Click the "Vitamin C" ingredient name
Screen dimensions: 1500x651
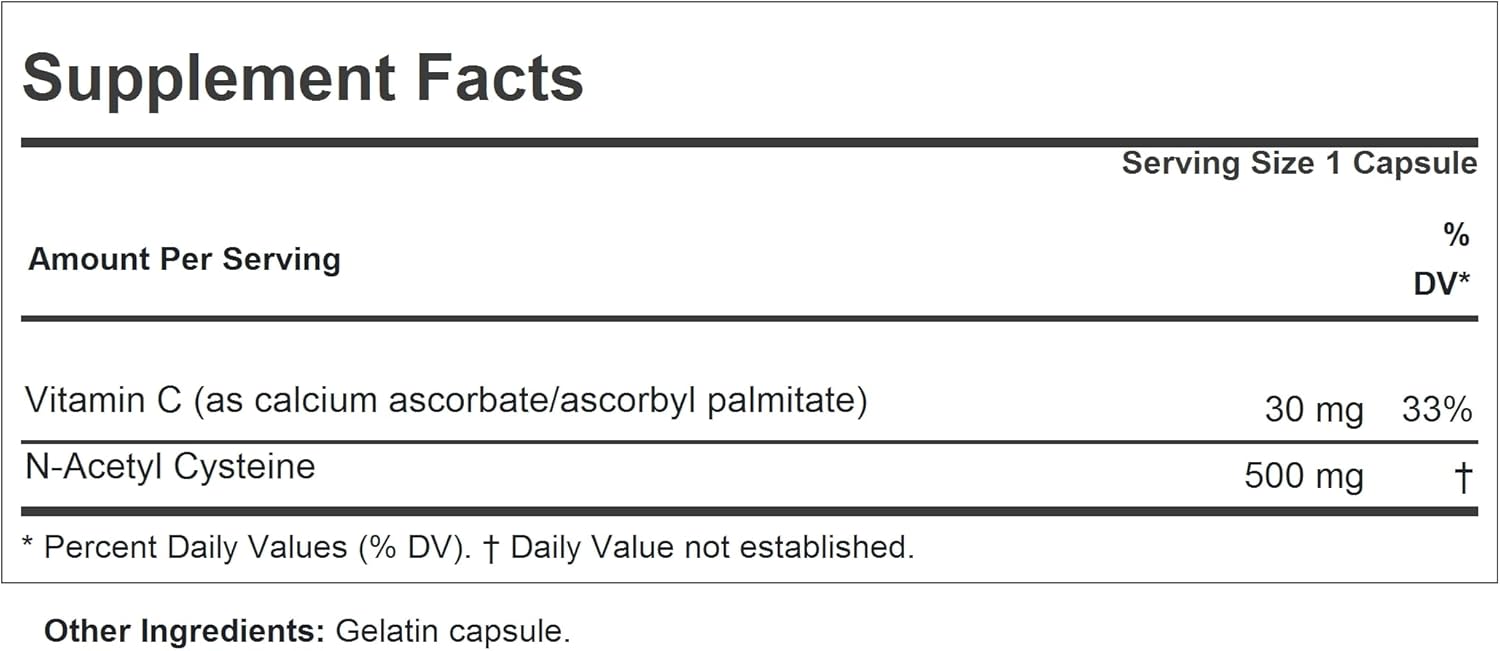103,401
